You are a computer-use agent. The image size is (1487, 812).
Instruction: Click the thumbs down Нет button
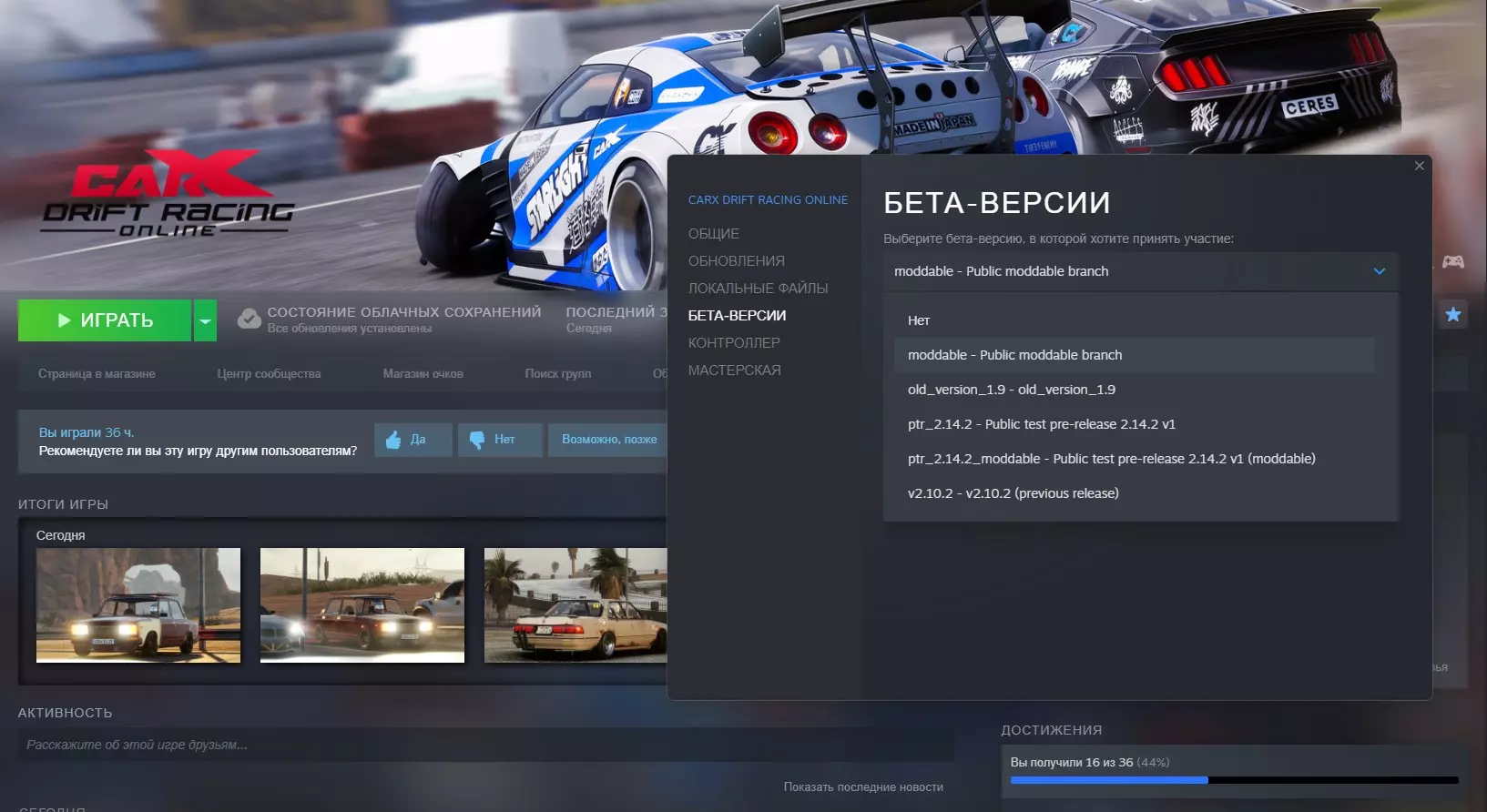pos(499,440)
